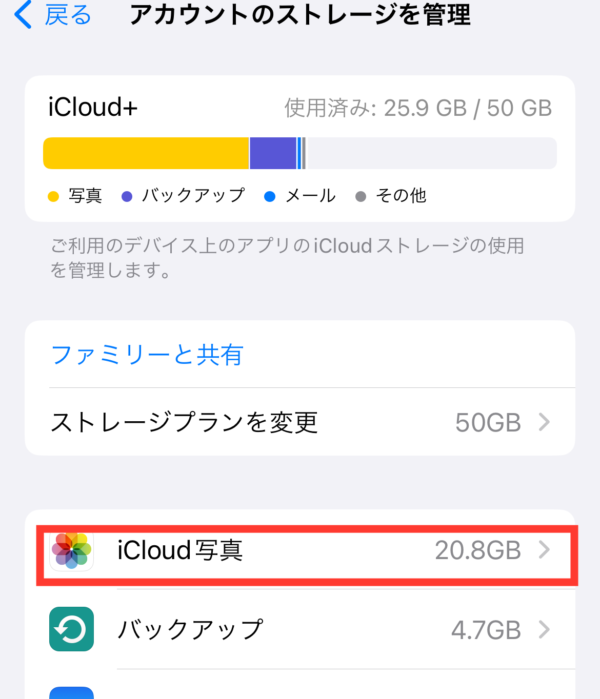Tap purple backup segment of storage bar
Image resolution: width=600 pixels, height=699 pixels.
[x=273, y=153]
